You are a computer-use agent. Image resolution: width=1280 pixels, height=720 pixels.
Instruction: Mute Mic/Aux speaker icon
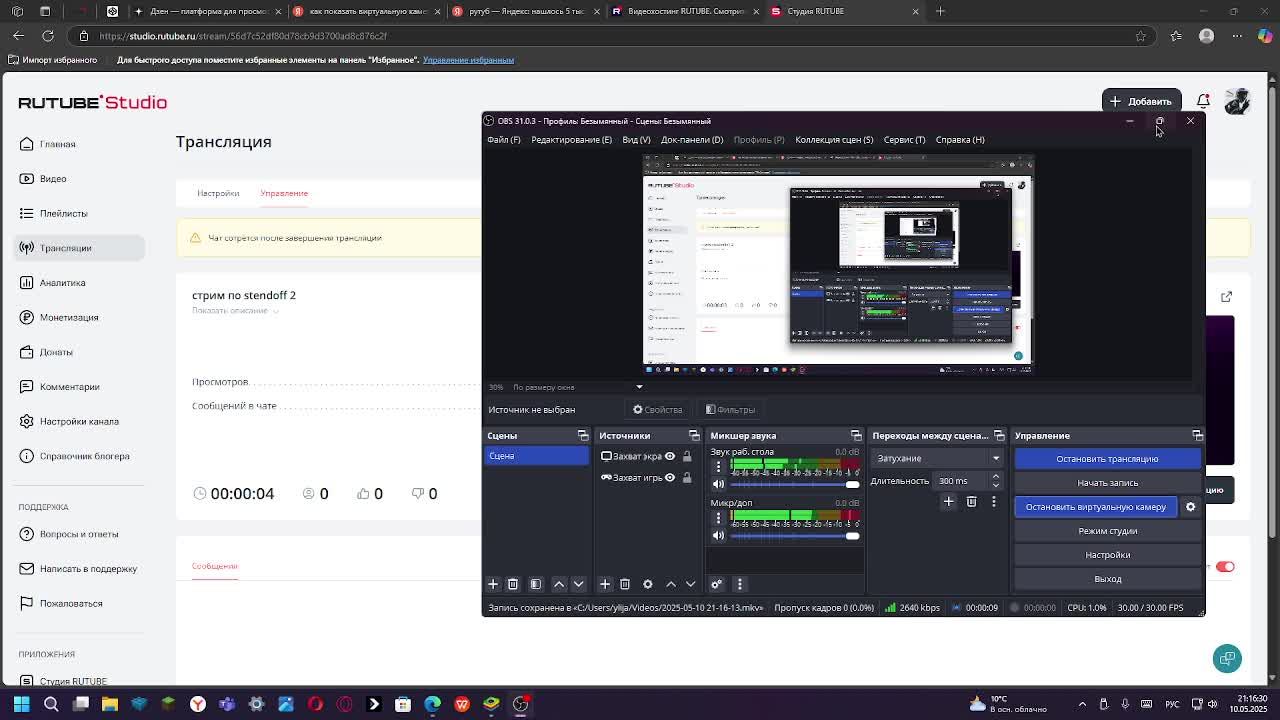click(718, 535)
